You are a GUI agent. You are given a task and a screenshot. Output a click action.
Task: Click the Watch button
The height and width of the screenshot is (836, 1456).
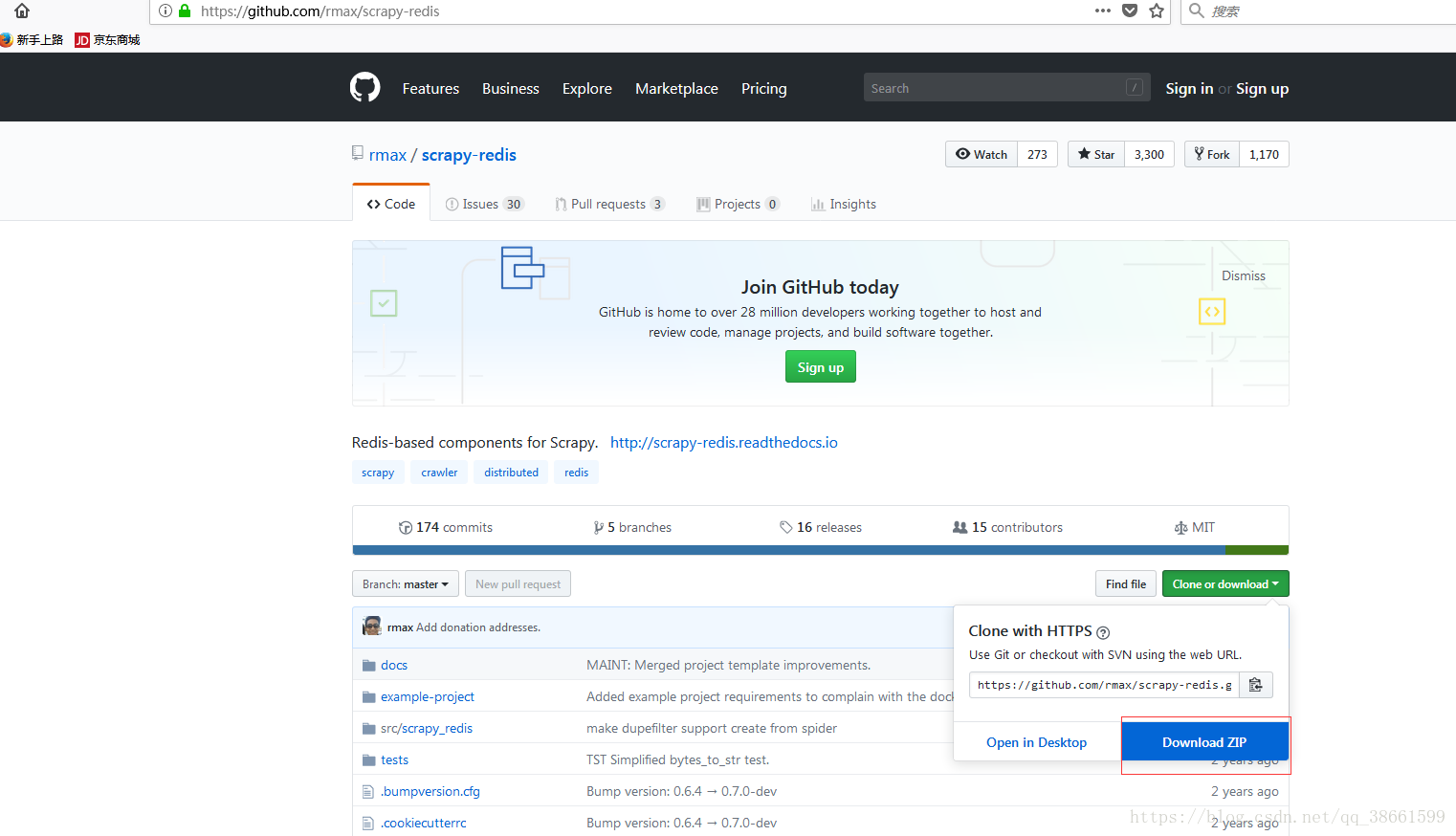(x=982, y=154)
